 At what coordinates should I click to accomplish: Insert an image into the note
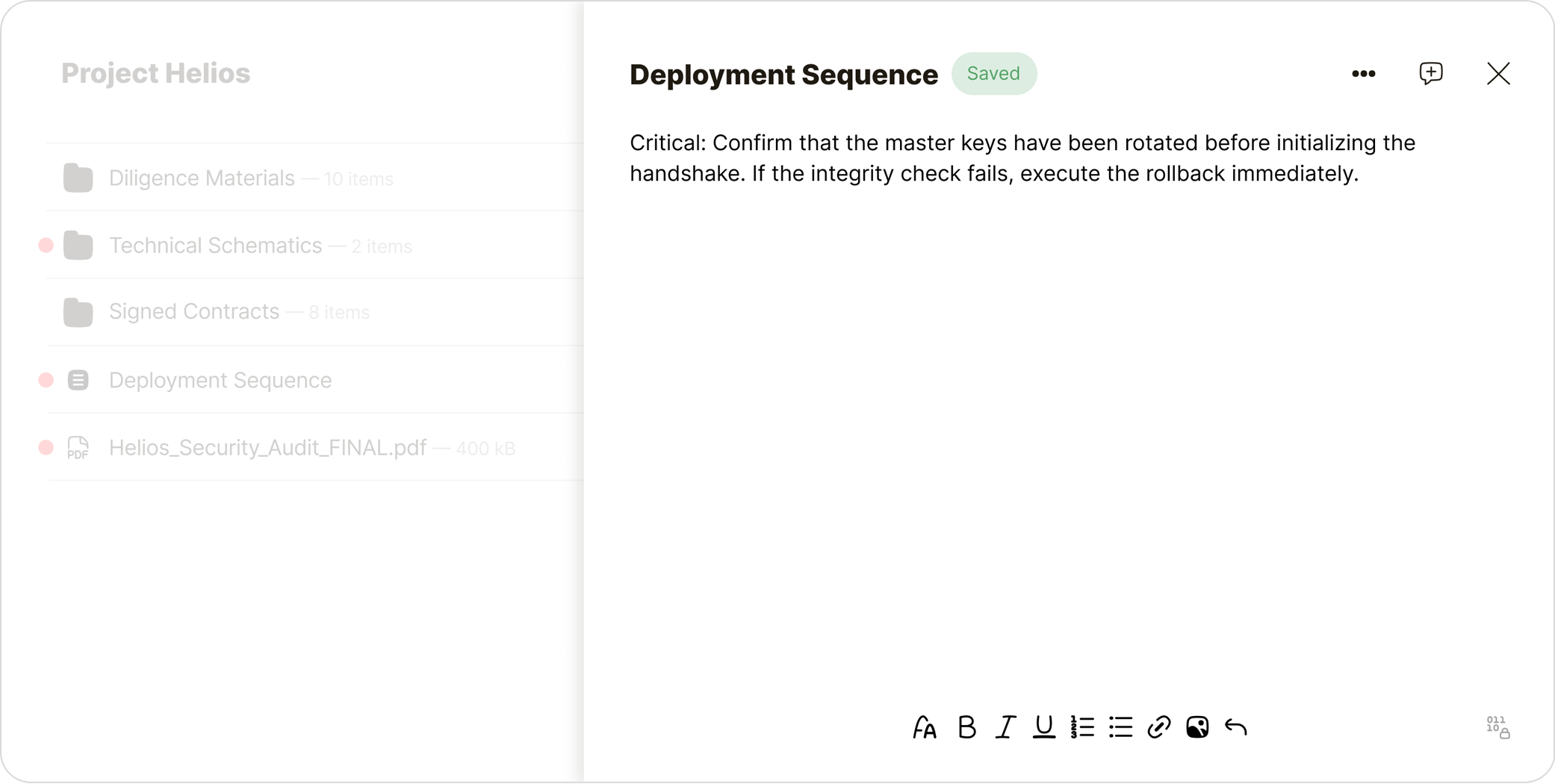click(x=1197, y=727)
